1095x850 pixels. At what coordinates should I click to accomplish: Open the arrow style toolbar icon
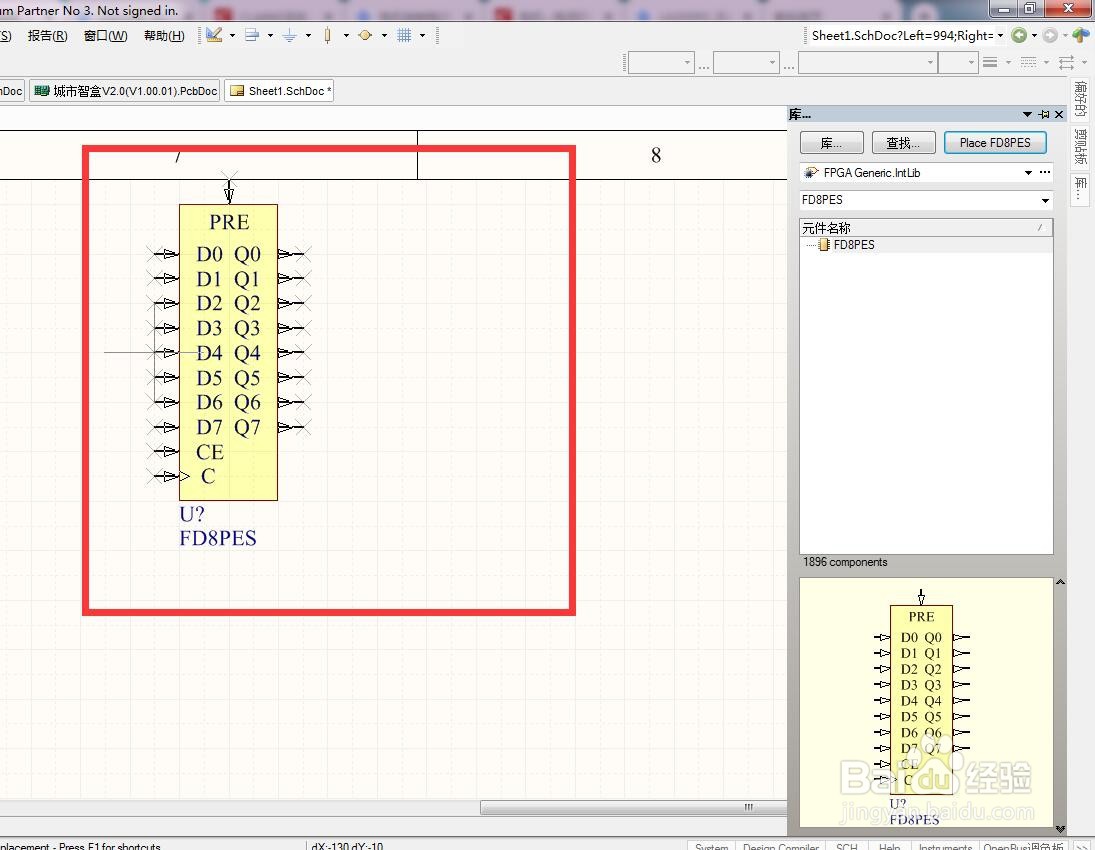1066,63
